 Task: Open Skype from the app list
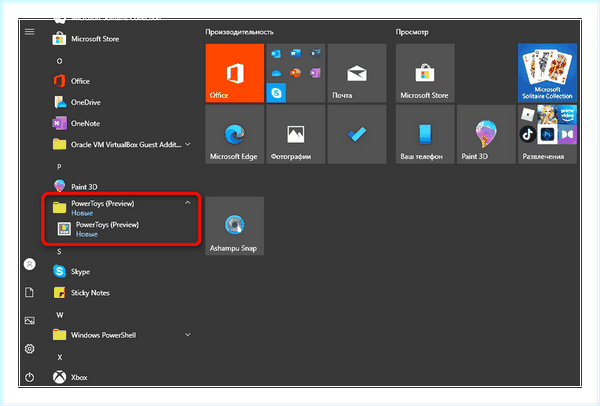pos(122,271)
